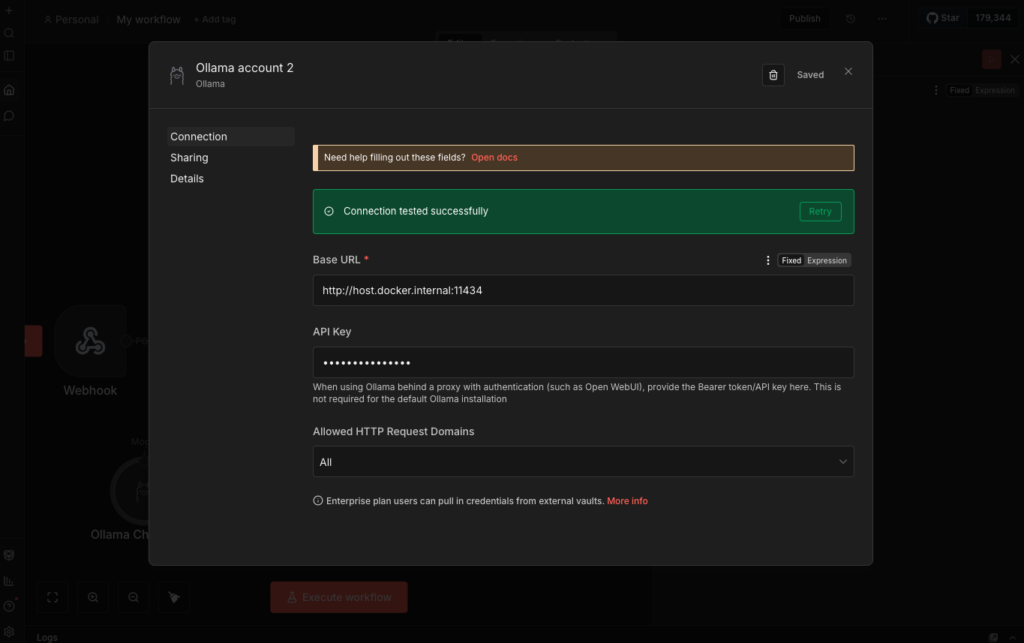
Task: Open workflow history using the clock icon
Action: 850,19
